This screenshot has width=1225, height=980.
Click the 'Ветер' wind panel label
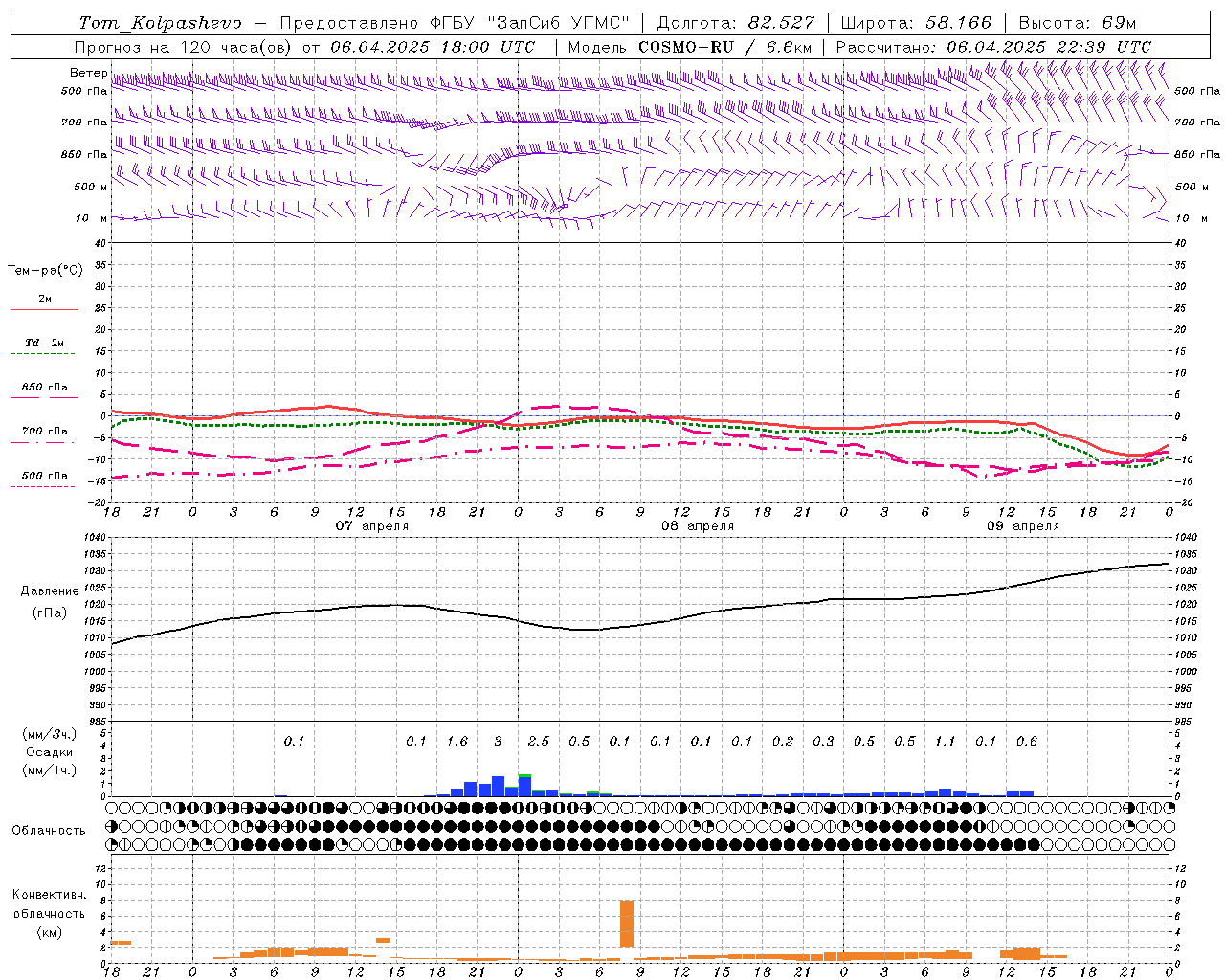(89, 73)
